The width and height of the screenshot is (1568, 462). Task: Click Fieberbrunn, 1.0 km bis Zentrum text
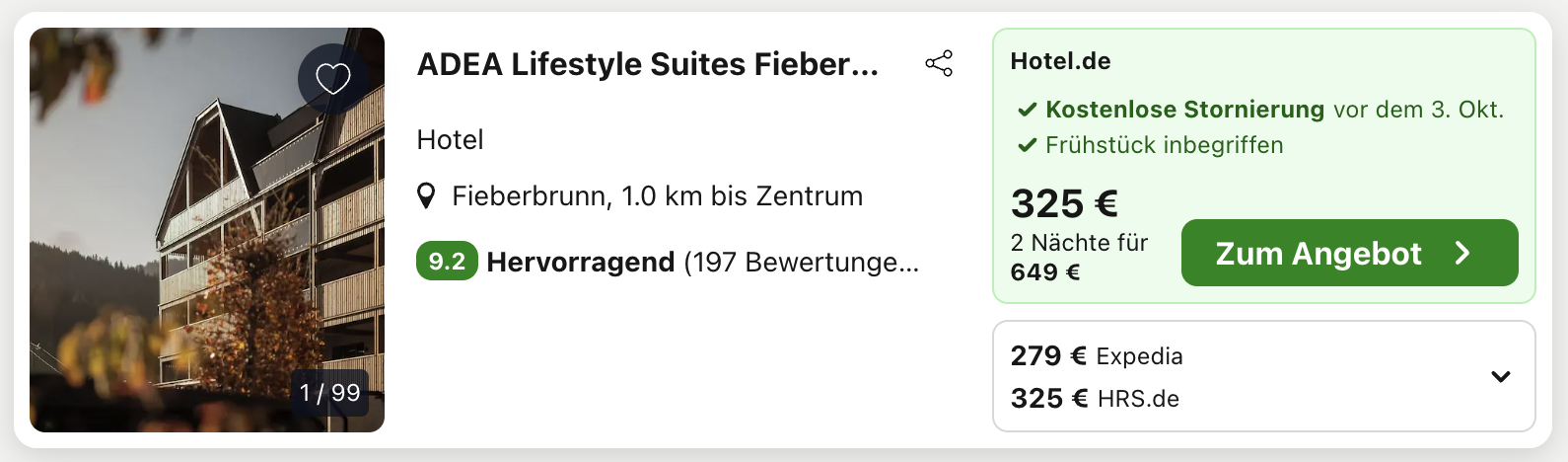click(657, 196)
